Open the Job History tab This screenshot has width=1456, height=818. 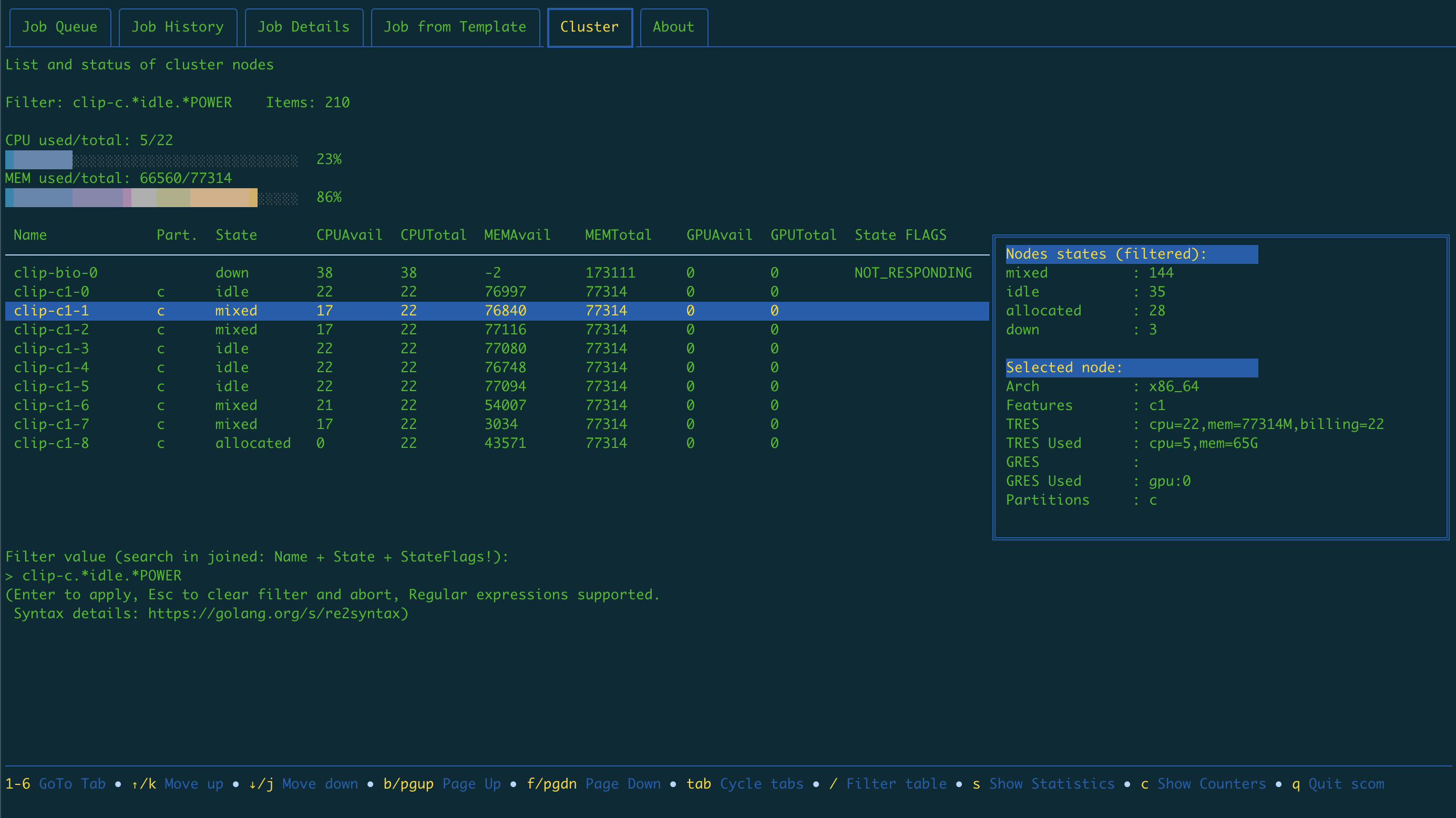click(178, 27)
